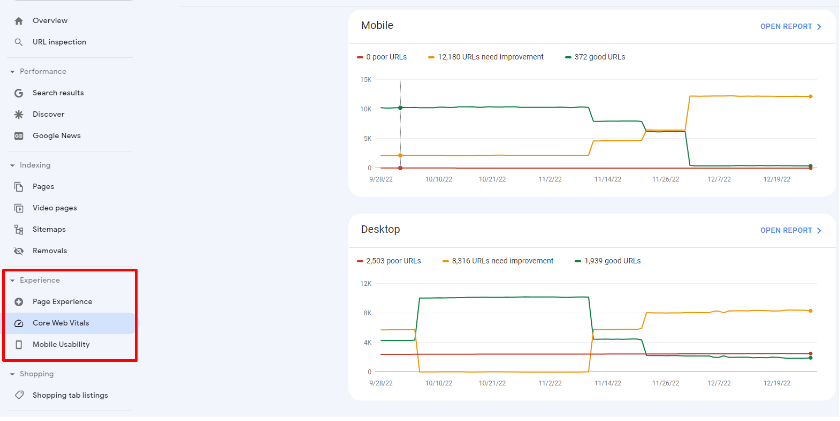Collapse the Performance section

(12, 72)
